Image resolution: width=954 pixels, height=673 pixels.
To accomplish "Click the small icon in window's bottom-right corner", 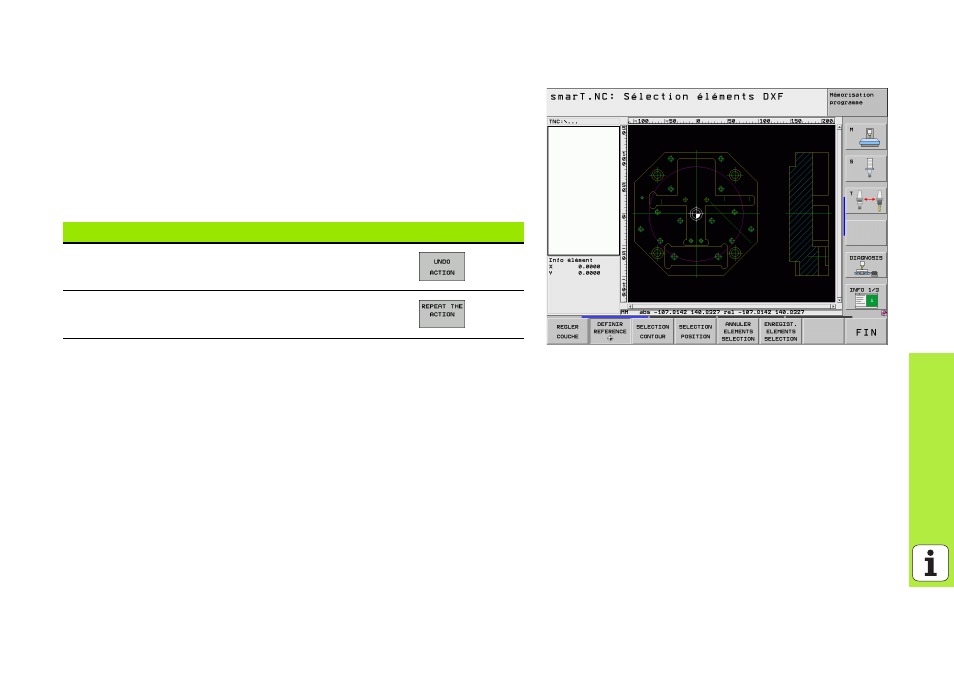I will pyautogui.click(x=884, y=313).
